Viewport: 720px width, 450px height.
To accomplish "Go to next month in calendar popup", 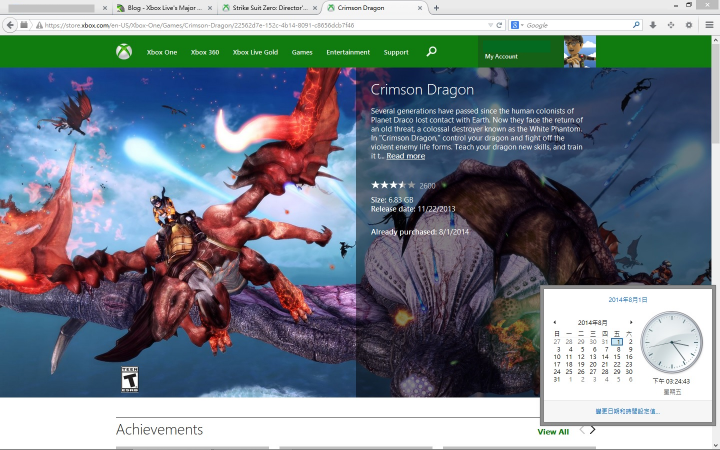I will [631, 322].
